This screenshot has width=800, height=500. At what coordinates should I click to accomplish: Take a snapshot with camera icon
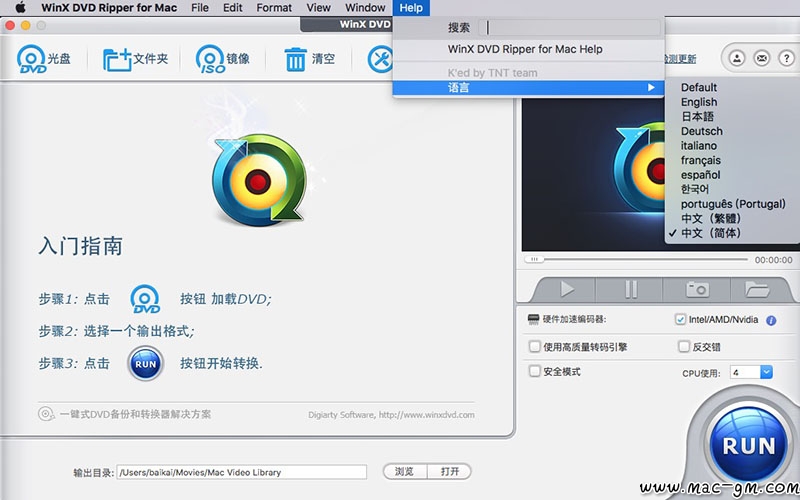pos(697,289)
